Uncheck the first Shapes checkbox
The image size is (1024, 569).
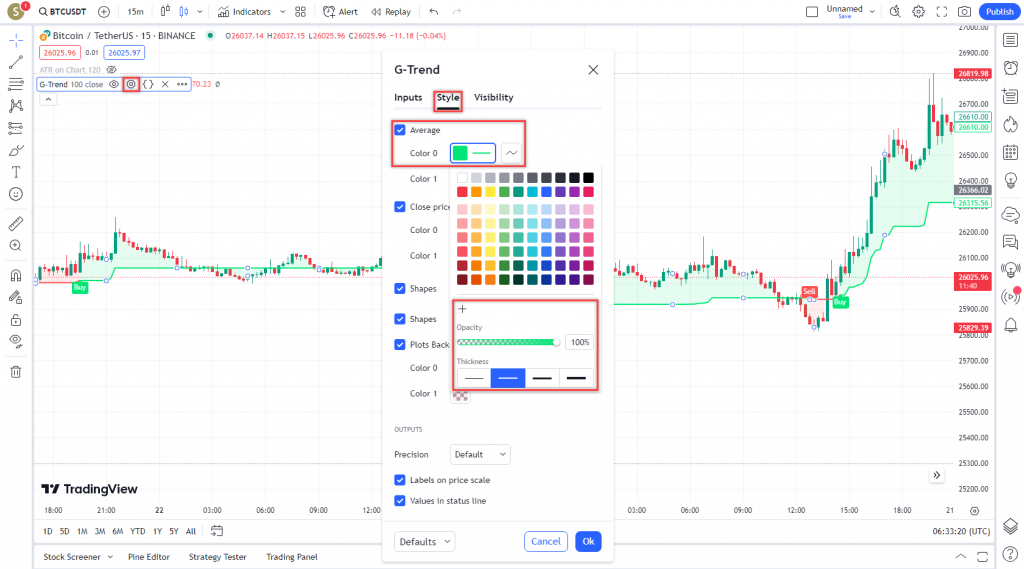400,288
